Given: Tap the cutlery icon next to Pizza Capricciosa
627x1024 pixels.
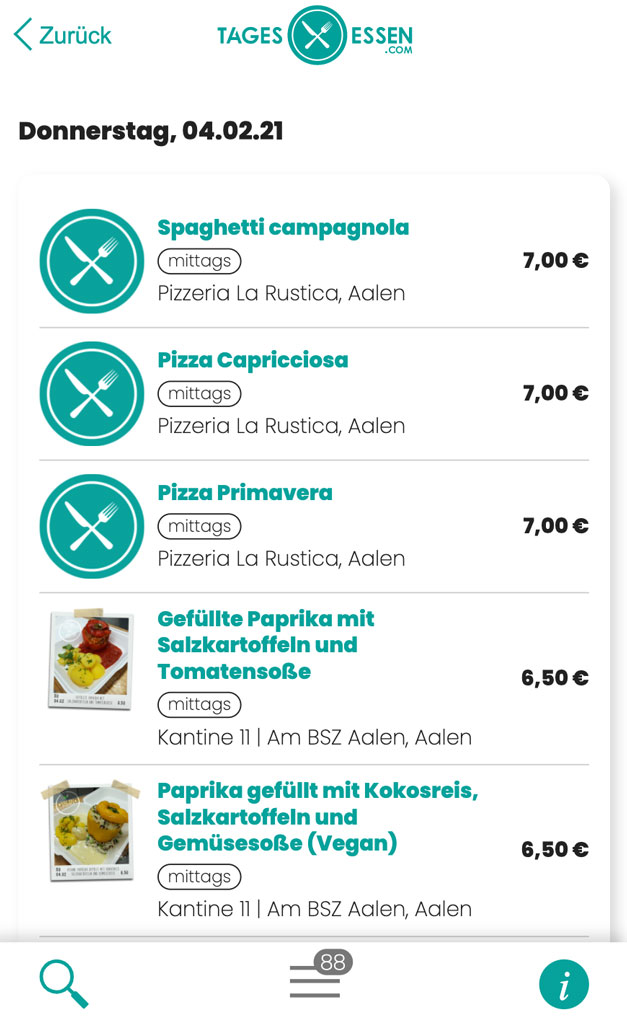Looking at the screenshot, I should tap(90, 394).
